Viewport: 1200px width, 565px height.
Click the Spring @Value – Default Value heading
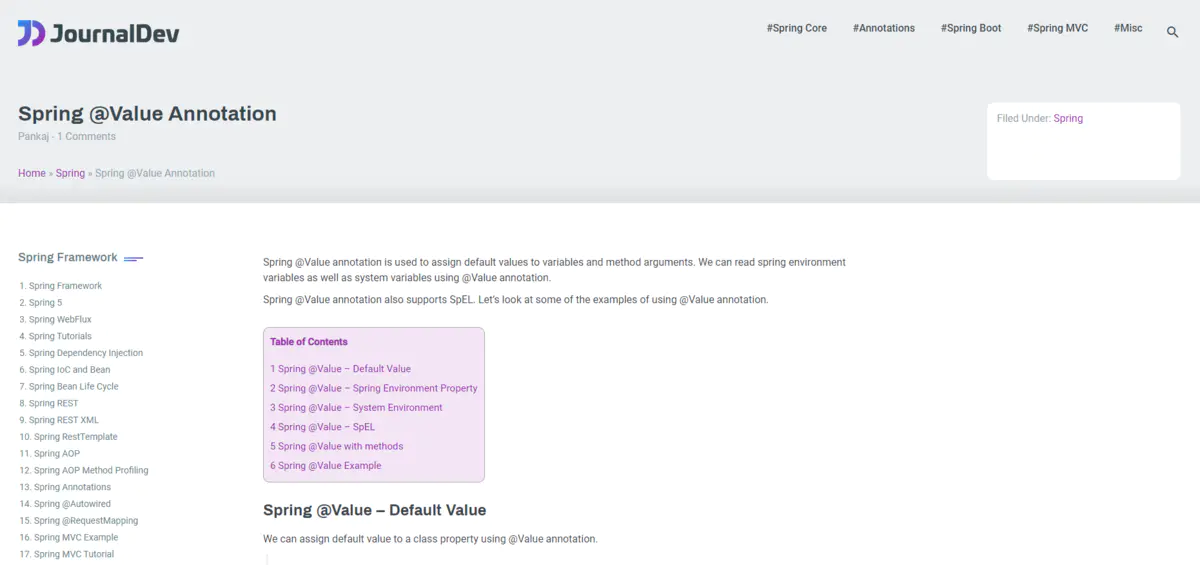(x=374, y=510)
